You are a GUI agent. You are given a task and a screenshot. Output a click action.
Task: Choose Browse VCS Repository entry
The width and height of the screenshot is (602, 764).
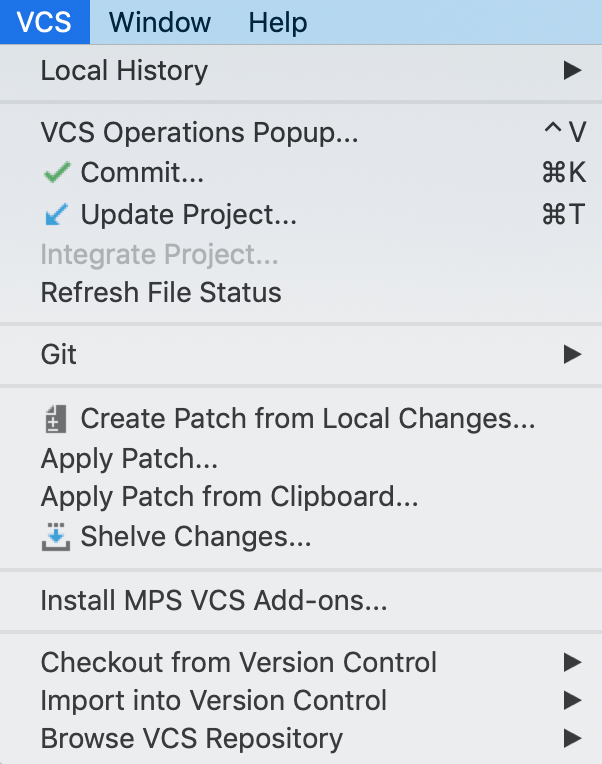tap(191, 739)
